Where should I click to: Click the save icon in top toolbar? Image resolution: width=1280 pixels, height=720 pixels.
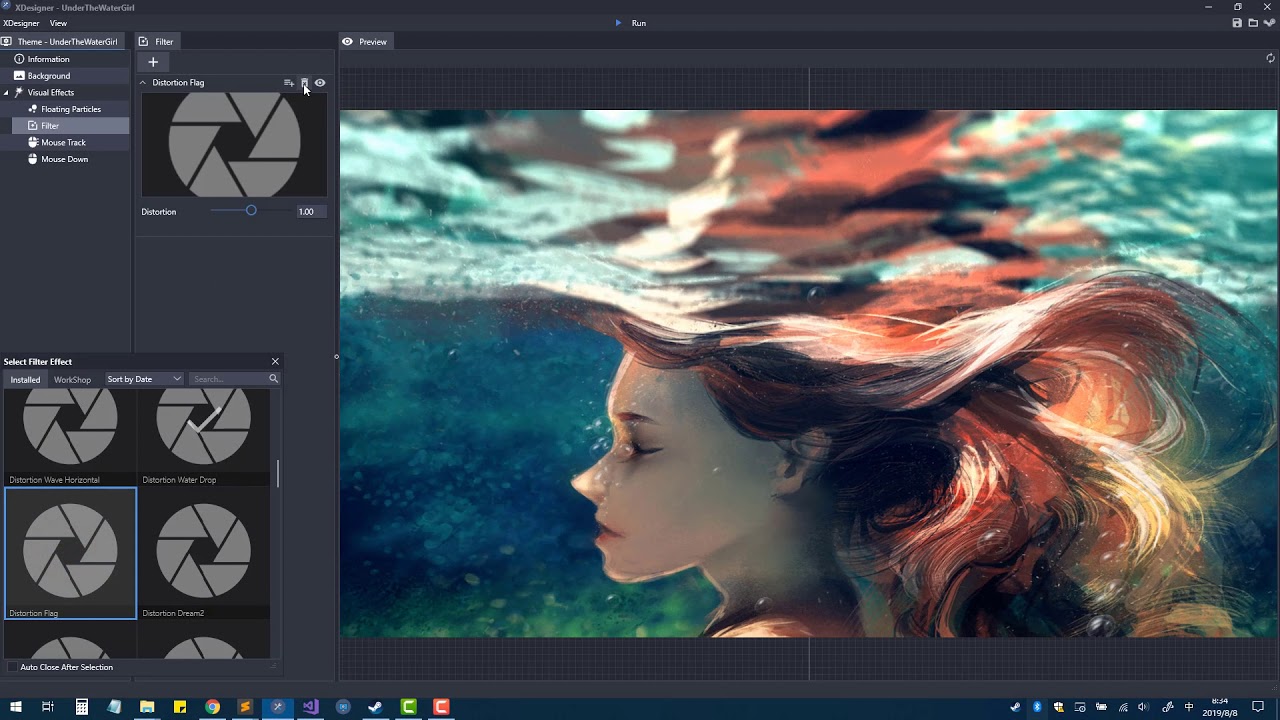click(x=1237, y=23)
